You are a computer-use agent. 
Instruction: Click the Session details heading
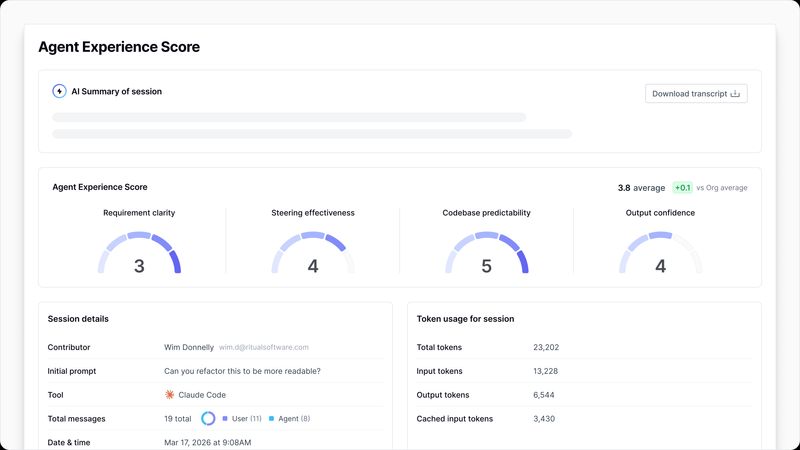(x=78, y=319)
